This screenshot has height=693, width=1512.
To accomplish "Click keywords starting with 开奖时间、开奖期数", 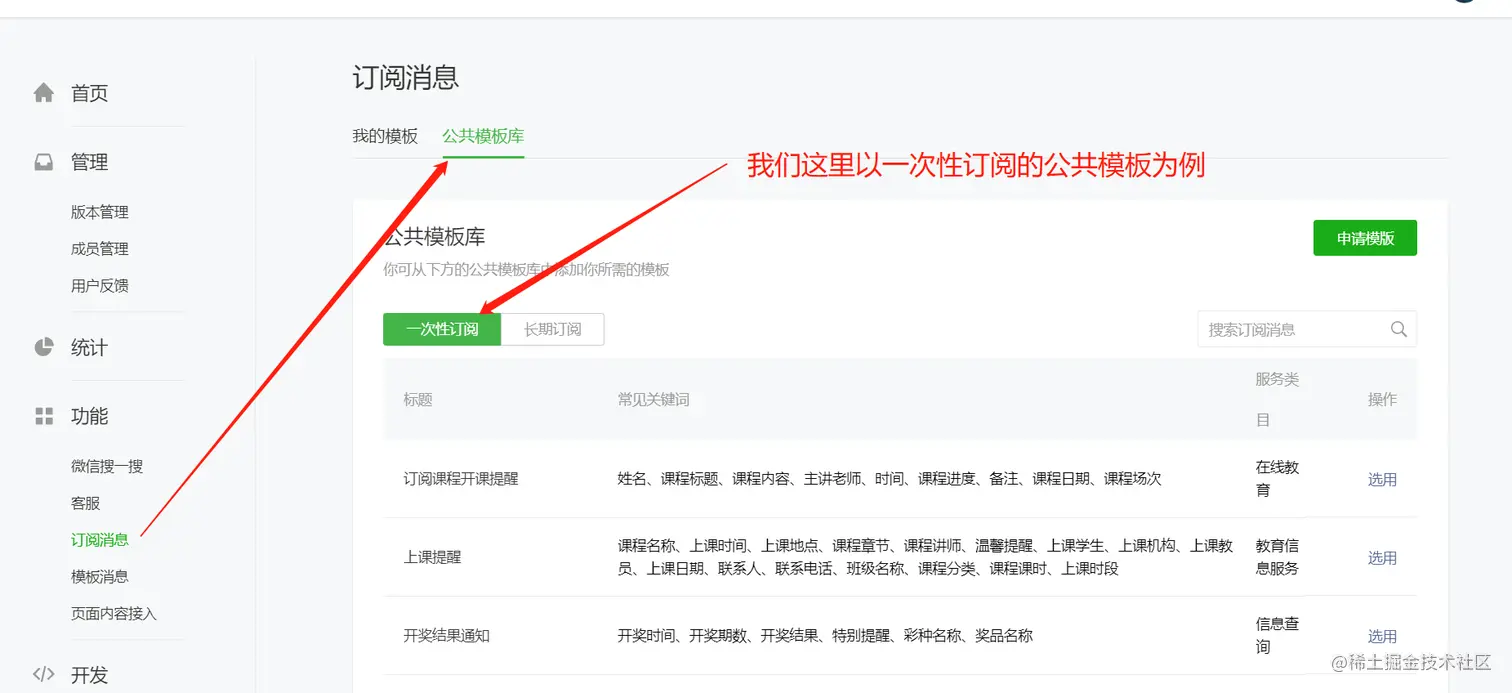I will 825,636.
